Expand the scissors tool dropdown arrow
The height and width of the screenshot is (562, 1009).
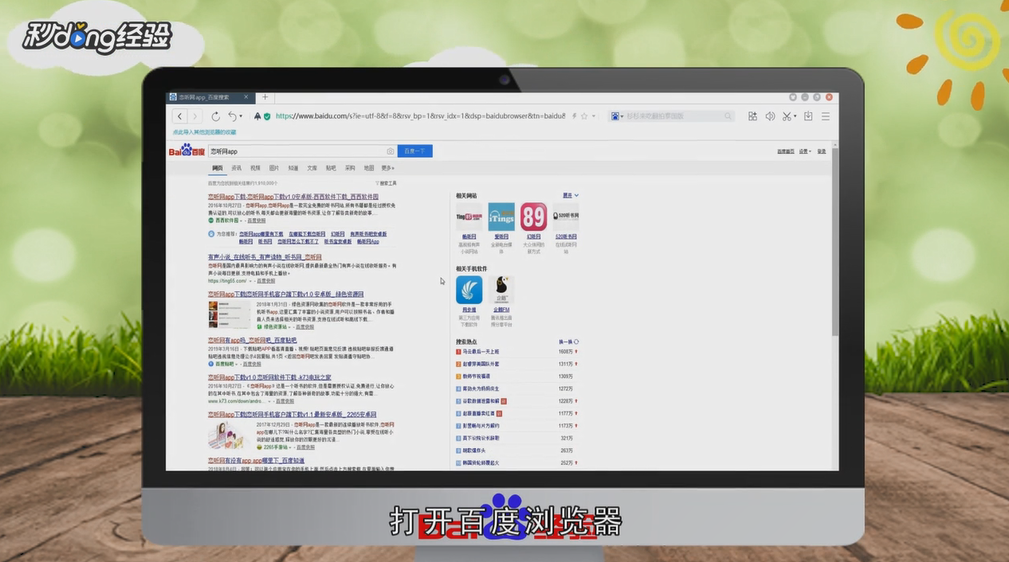[x=795, y=117]
